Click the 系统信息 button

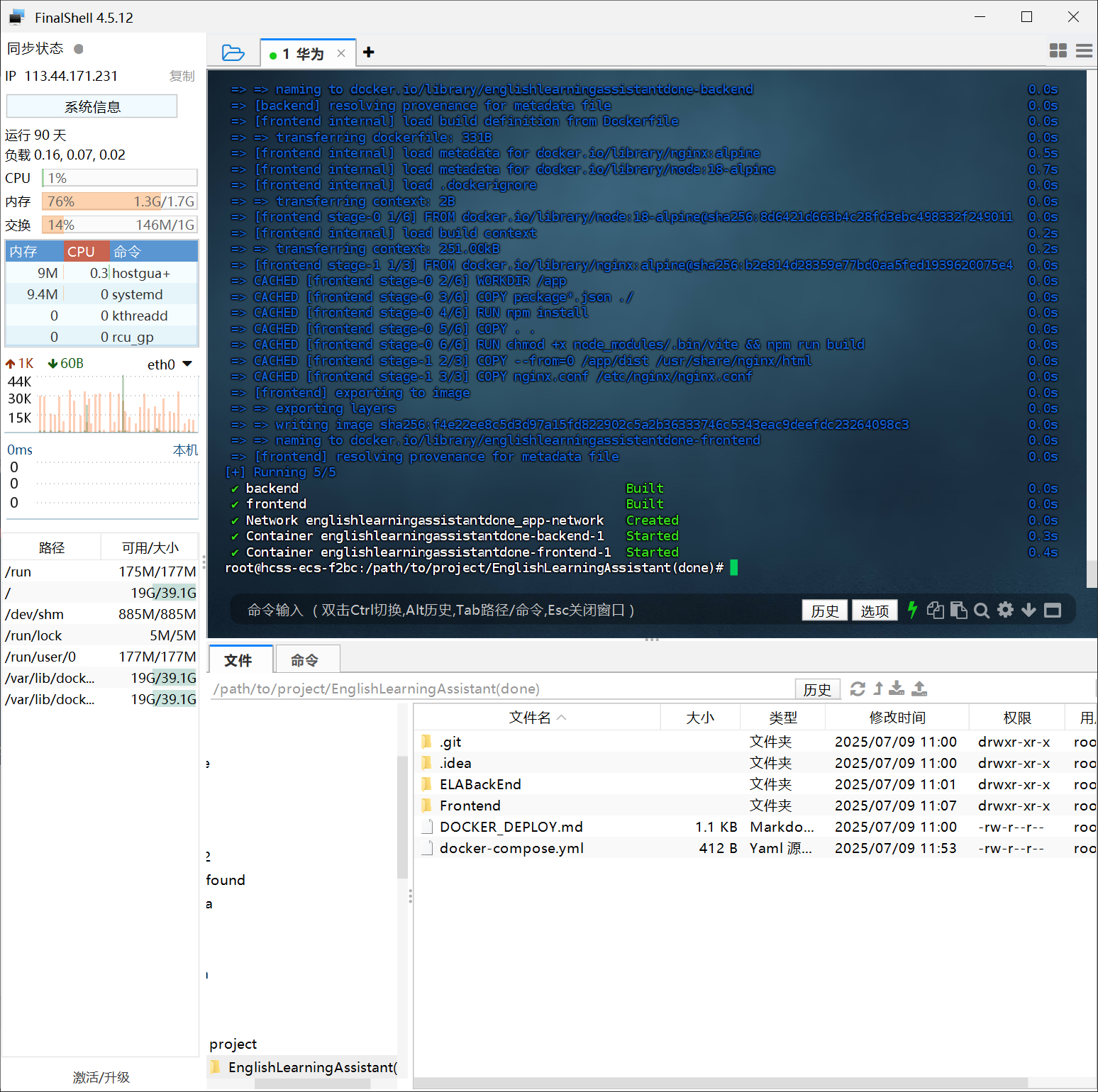pos(91,106)
